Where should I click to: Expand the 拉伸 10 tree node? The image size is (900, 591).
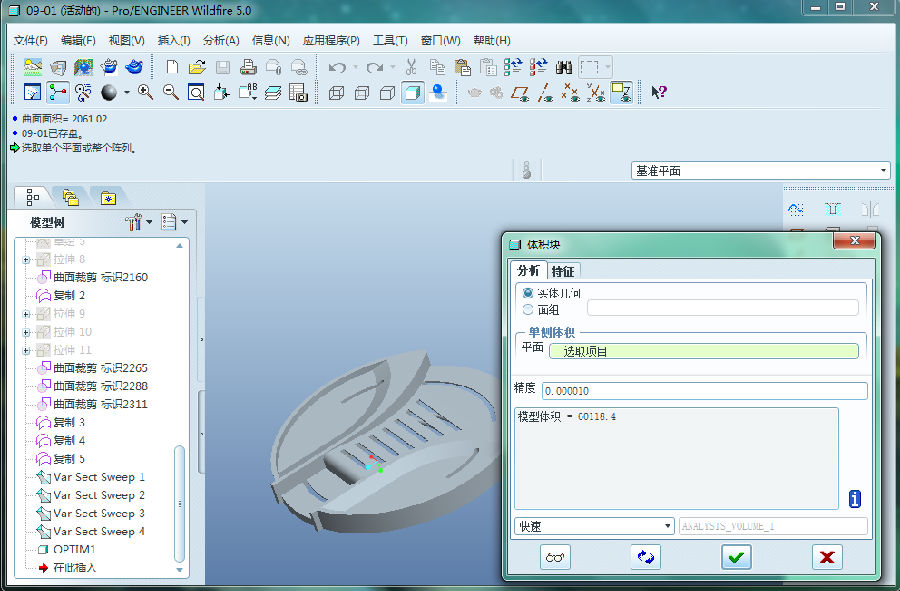25,332
